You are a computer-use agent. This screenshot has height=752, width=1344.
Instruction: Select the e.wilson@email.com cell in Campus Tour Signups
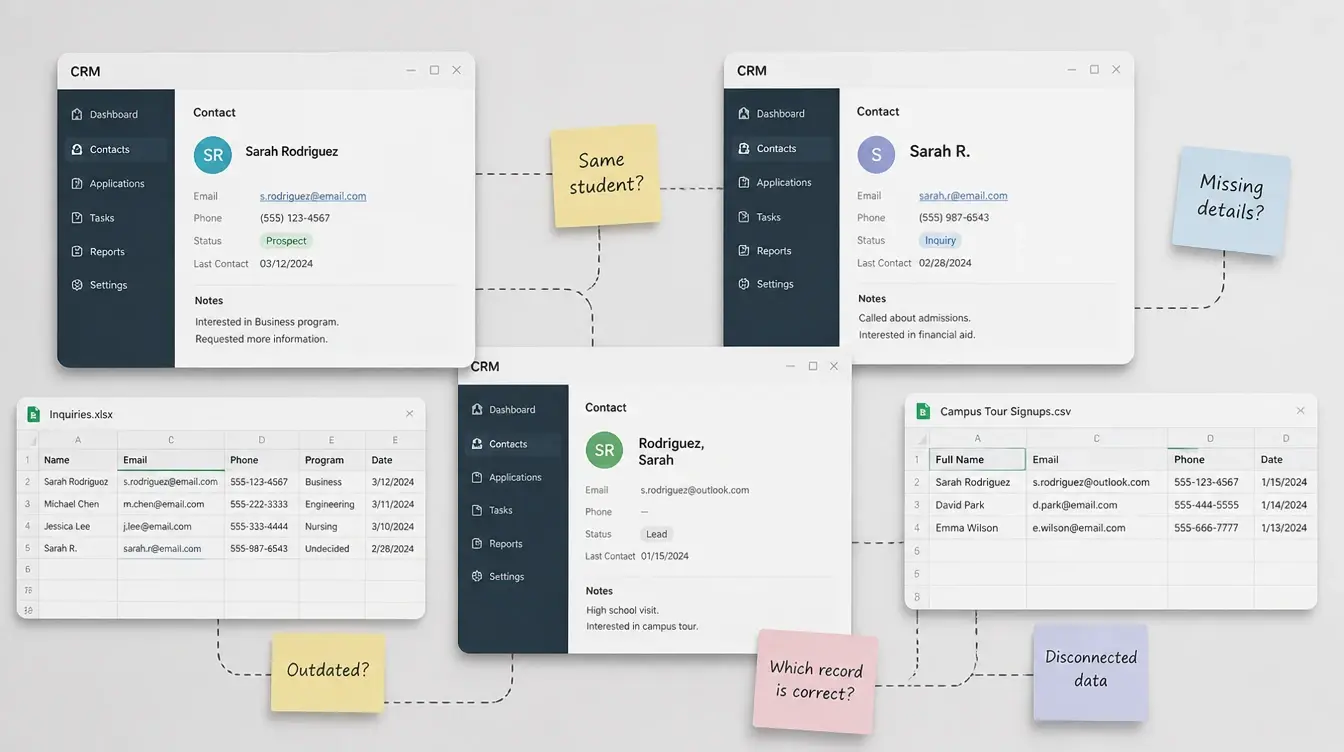(x=1097, y=528)
